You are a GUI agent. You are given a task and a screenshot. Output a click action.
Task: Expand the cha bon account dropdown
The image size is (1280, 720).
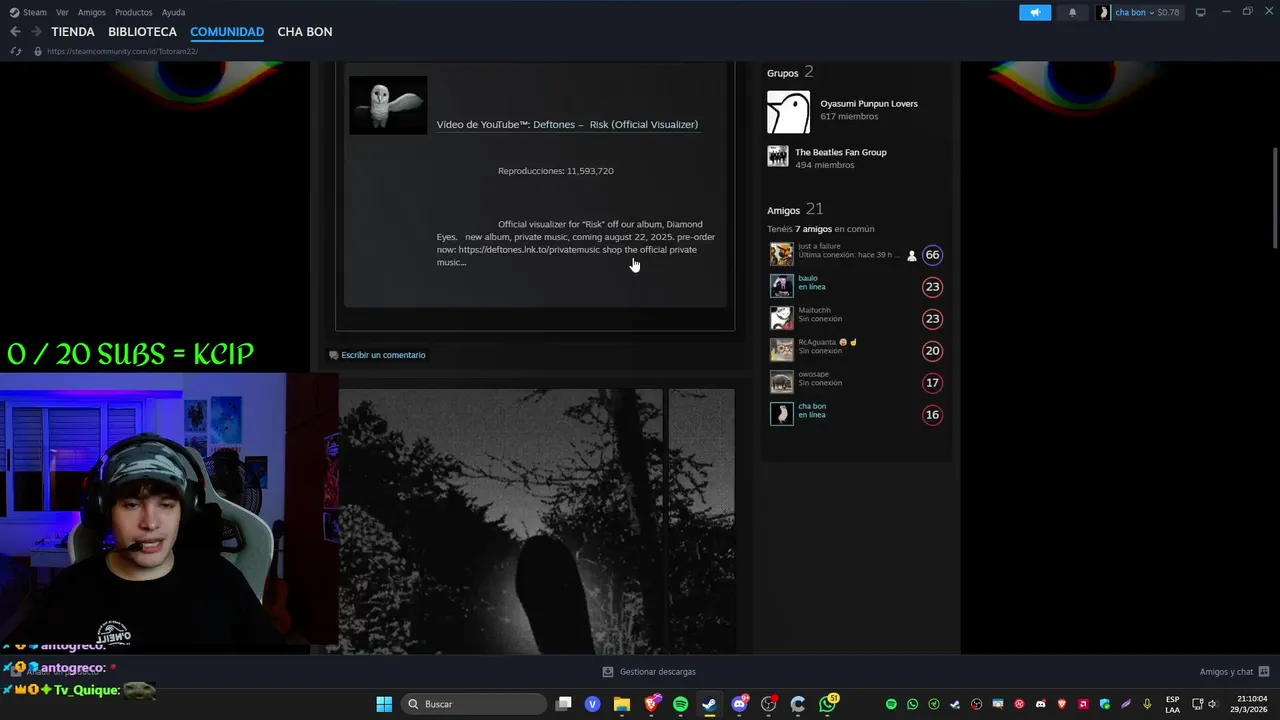pyautogui.click(x=1139, y=12)
